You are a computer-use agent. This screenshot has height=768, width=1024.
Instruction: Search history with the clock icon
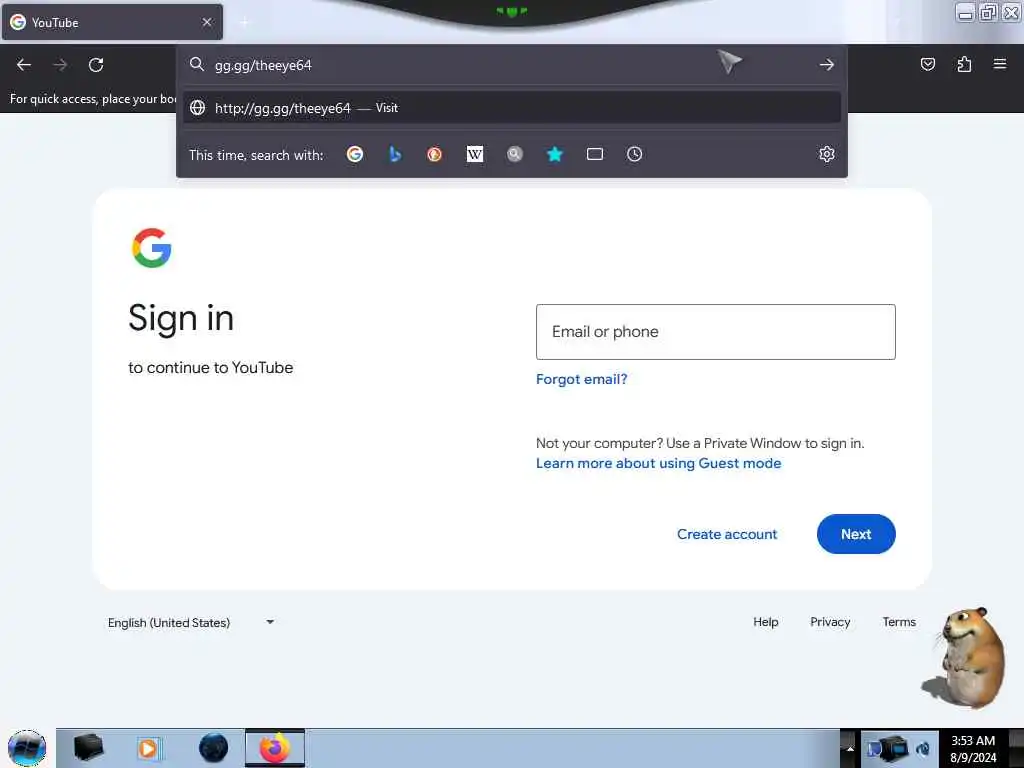[x=634, y=154]
